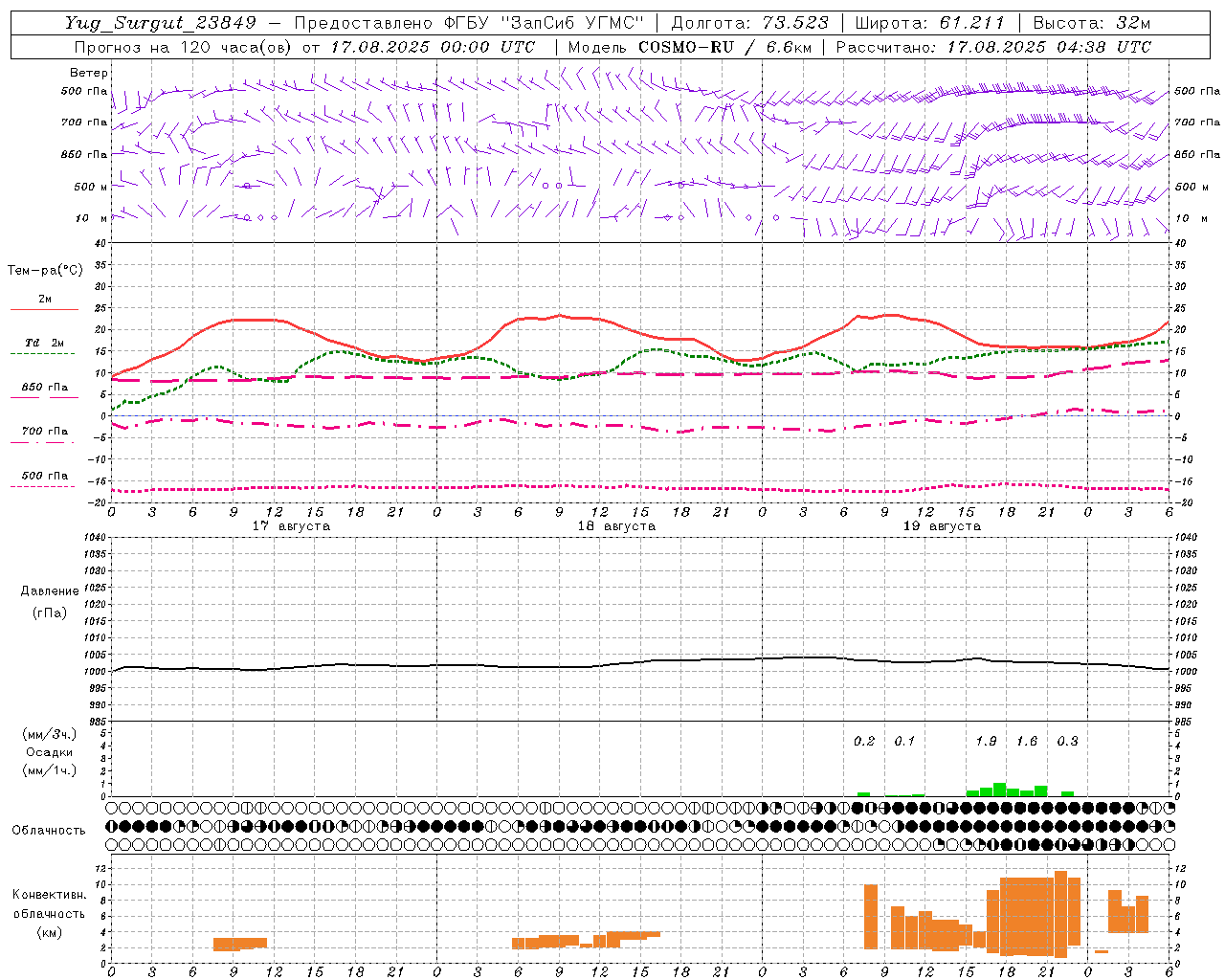This screenshot has height=980, width=1225.
Task: Click the '17 августа' date label
Action: tap(291, 526)
